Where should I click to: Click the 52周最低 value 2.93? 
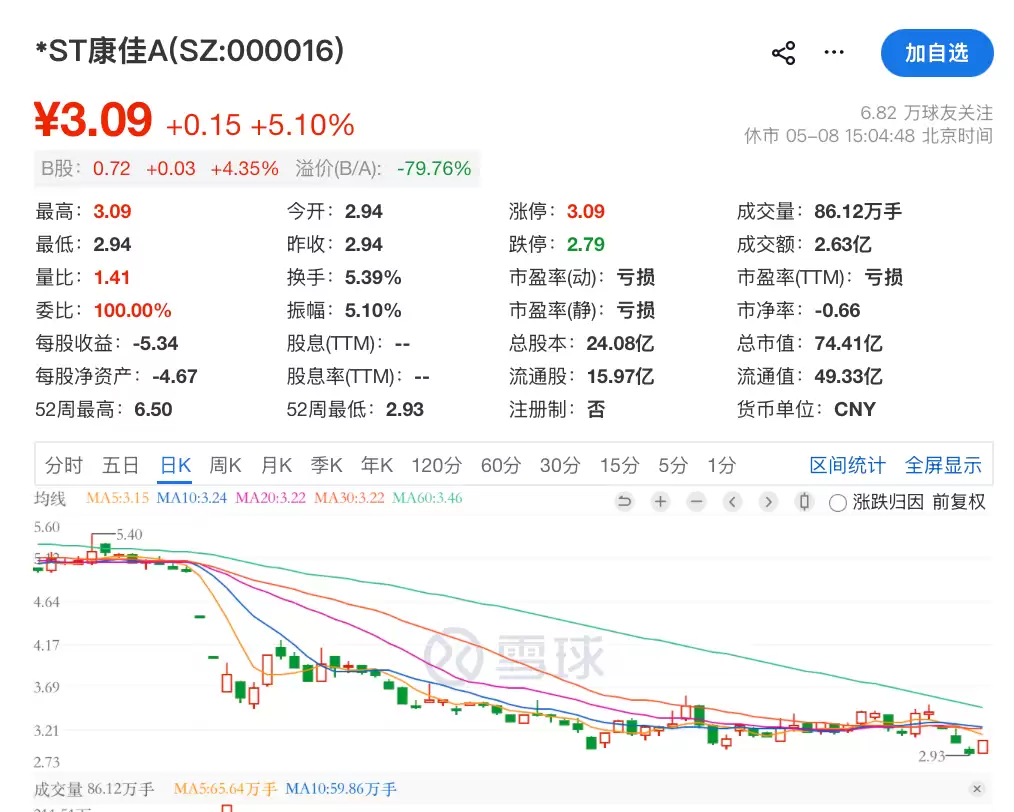point(405,409)
